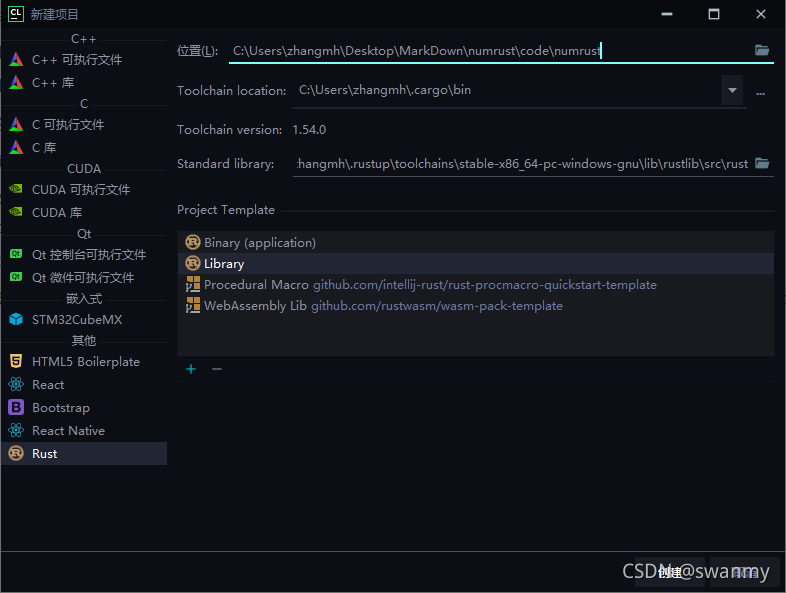Click the Qt icon beside Qt 微件可执行文件
Viewport: 786px width, 593px height.
click(x=16, y=277)
